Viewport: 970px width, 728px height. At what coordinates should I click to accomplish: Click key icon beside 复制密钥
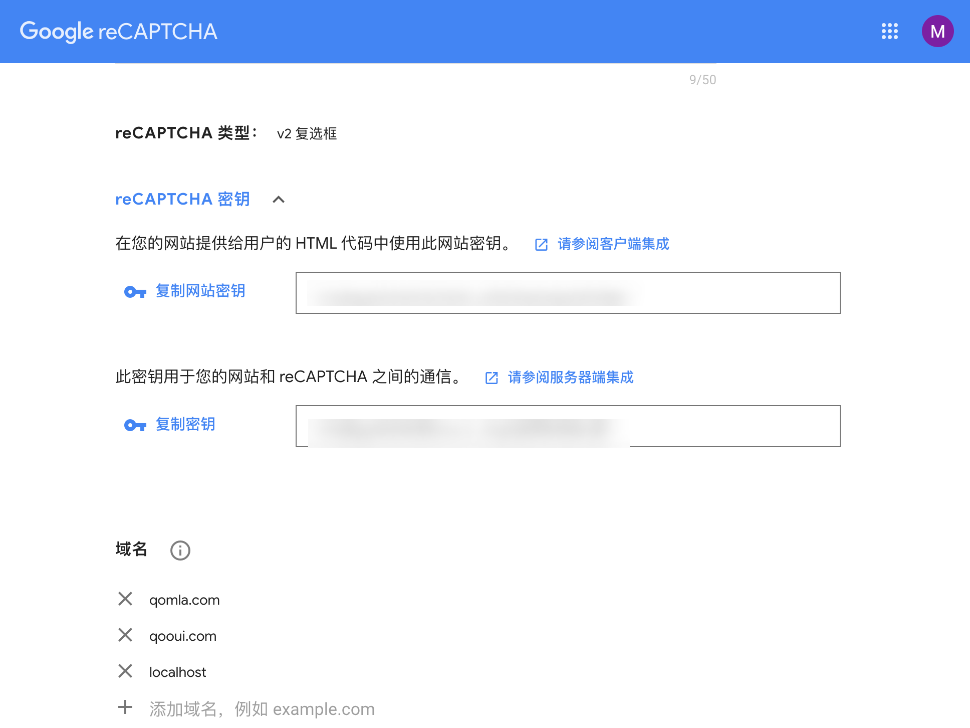[135, 425]
